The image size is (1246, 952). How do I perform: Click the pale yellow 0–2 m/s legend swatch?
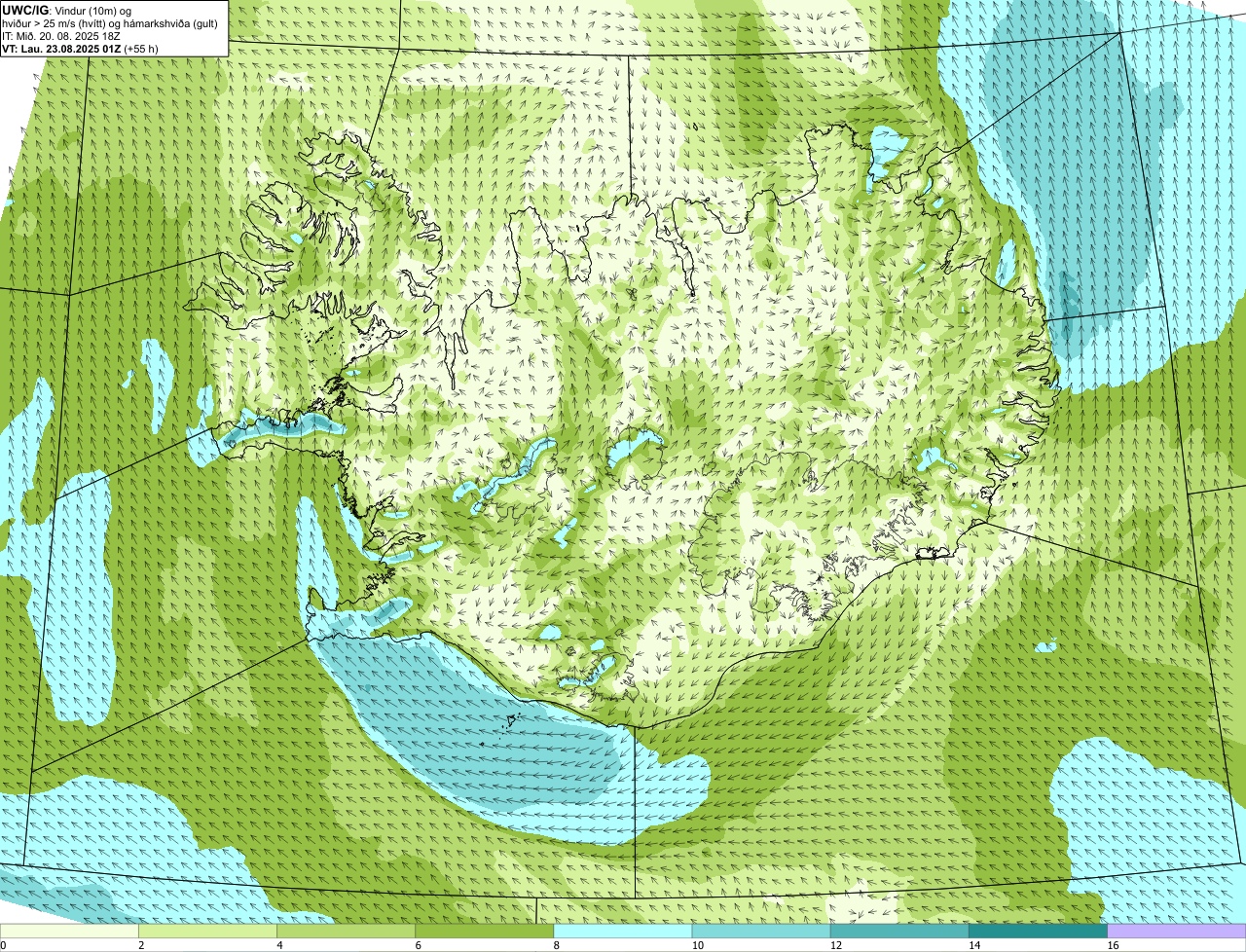pos(69,931)
